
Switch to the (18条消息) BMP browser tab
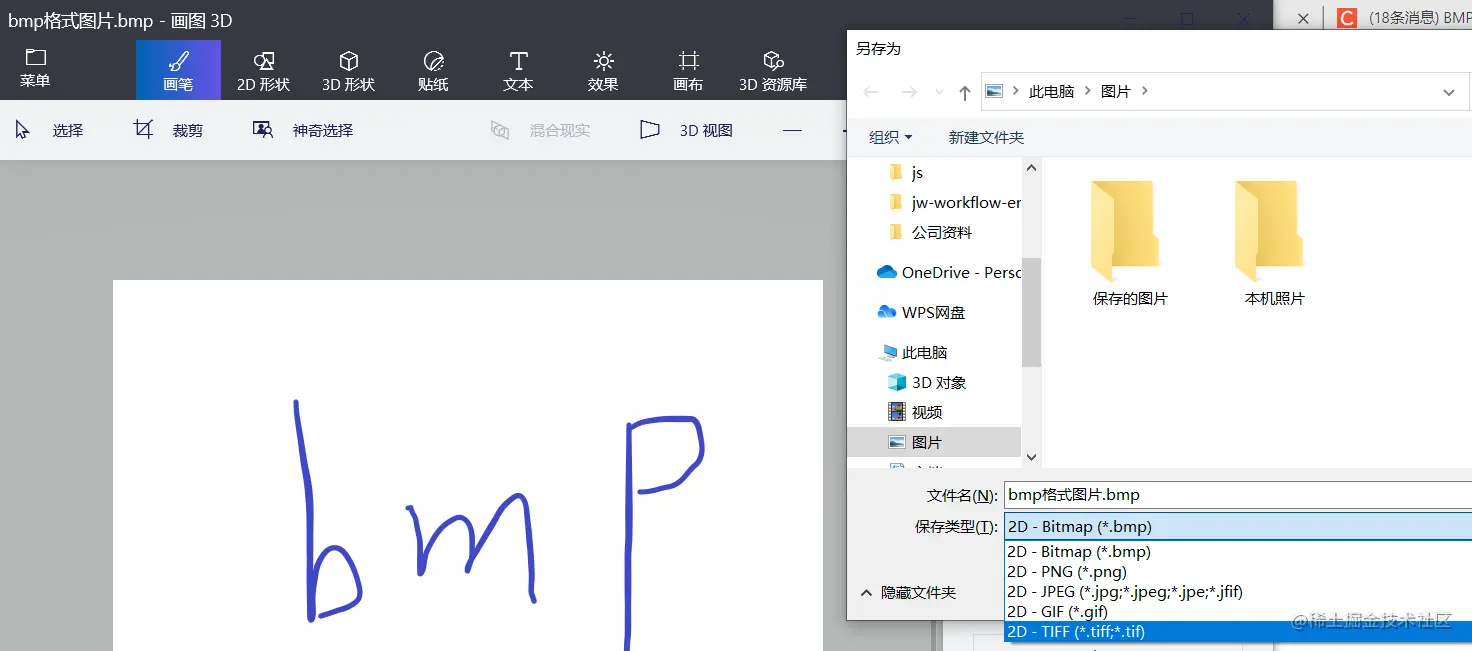(1404, 18)
